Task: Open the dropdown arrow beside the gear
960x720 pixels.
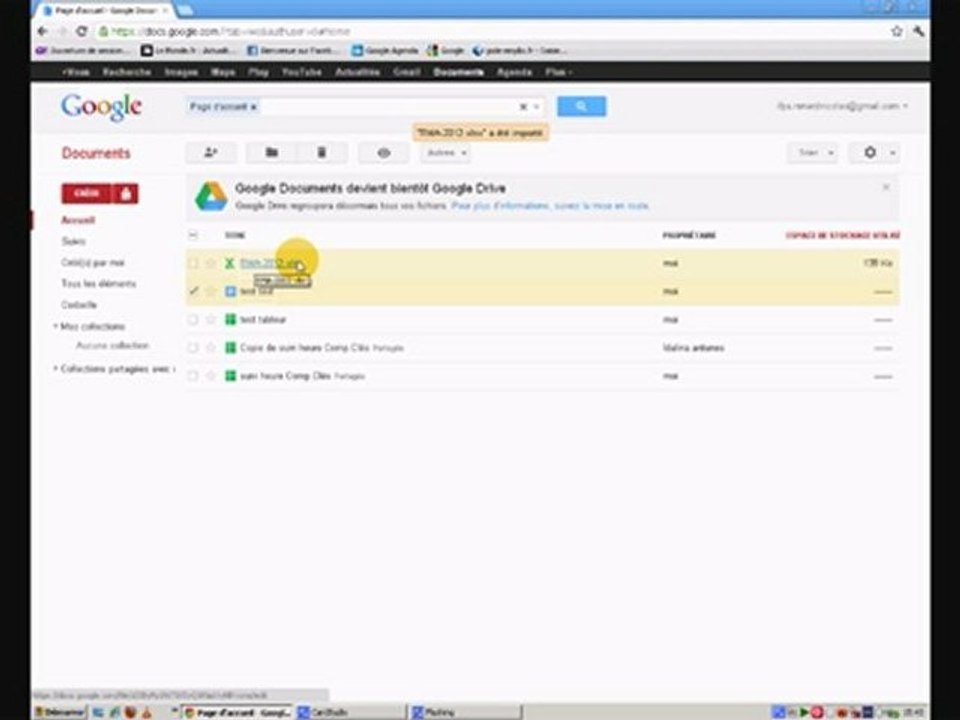Action: (893, 152)
